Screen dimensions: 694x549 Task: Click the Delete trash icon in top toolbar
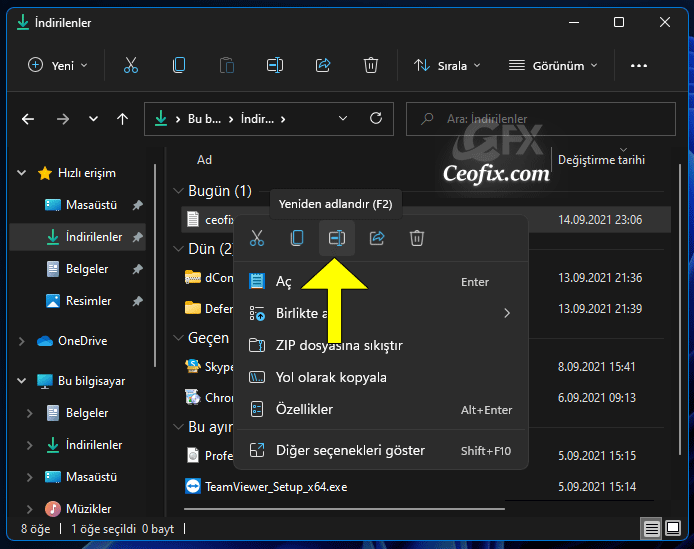pyautogui.click(x=371, y=65)
